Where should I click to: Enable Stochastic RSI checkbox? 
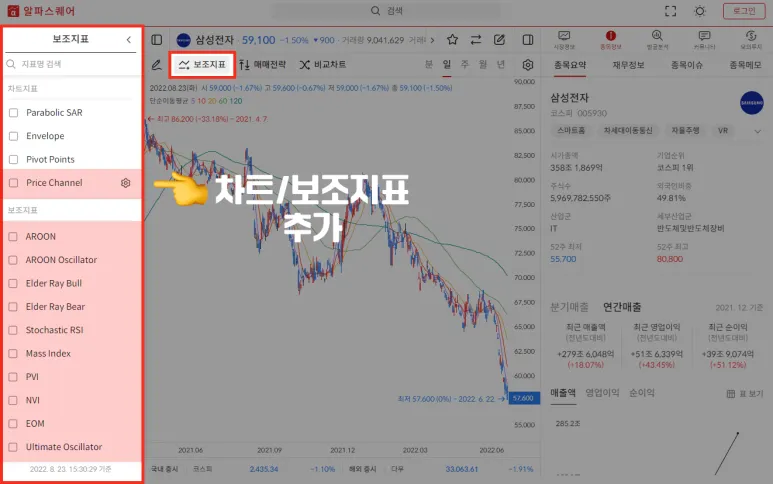13,330
